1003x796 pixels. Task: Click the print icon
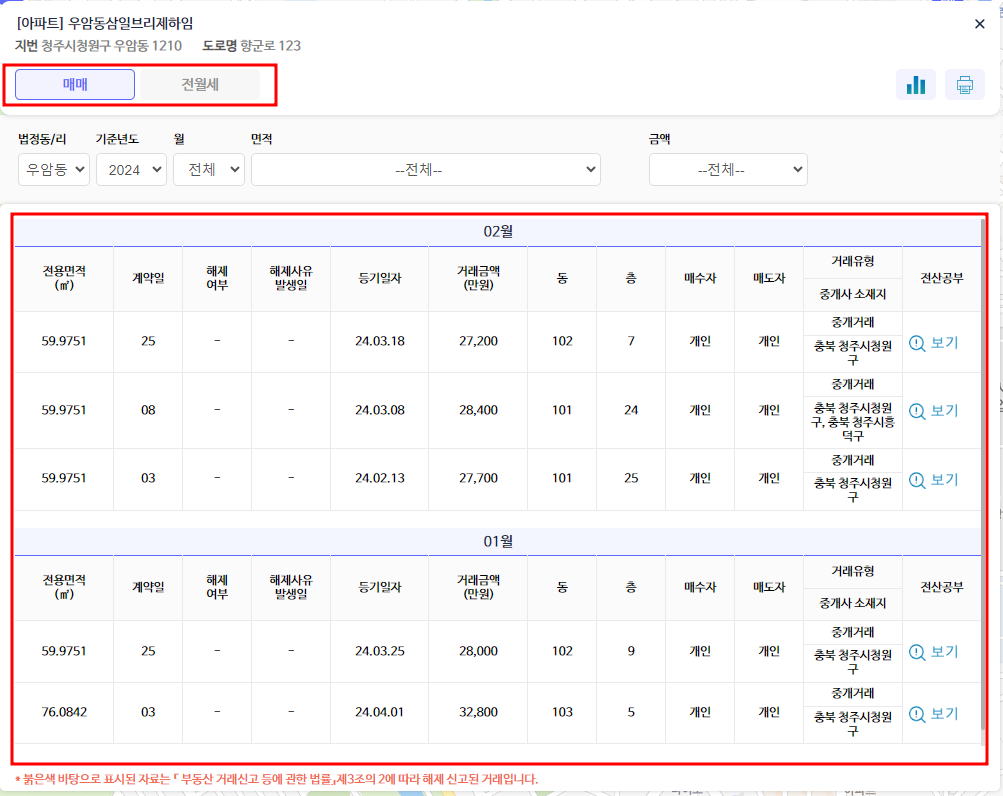click(x=964, y=84)
